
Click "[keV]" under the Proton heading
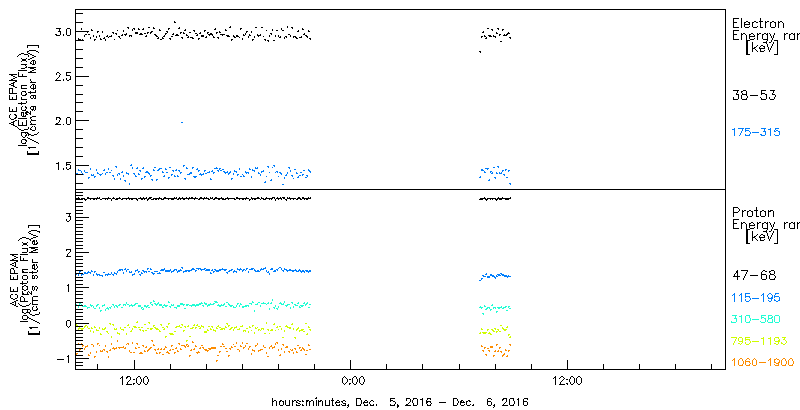[762, 236]
